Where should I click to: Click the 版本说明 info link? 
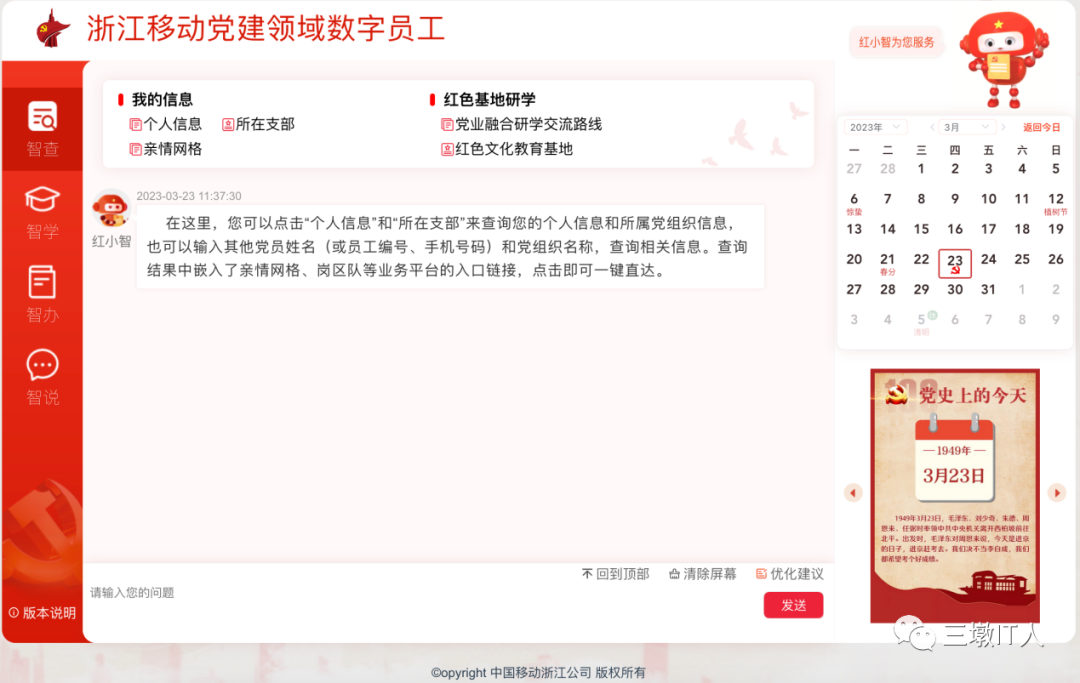pyautogui.click(x=43, y=613)
